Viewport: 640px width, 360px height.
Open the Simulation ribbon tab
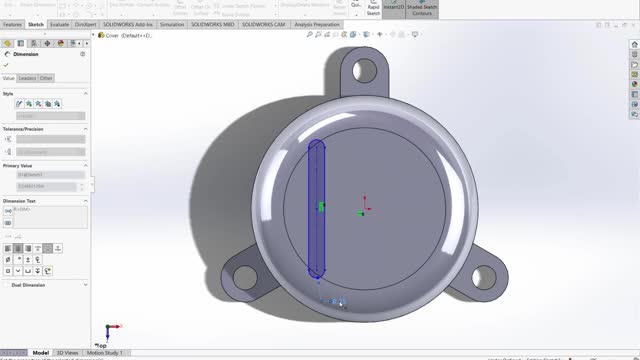tap(172, 24)
